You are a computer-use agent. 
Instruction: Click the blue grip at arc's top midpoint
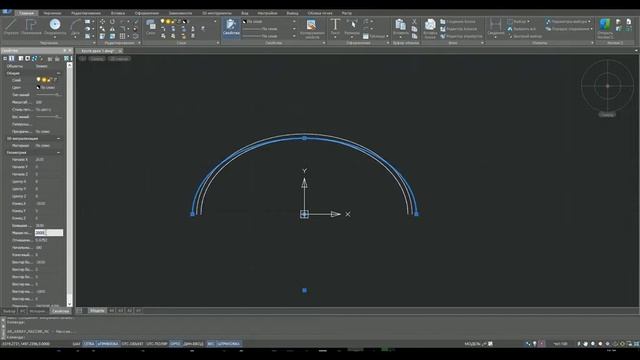[304, 138]
